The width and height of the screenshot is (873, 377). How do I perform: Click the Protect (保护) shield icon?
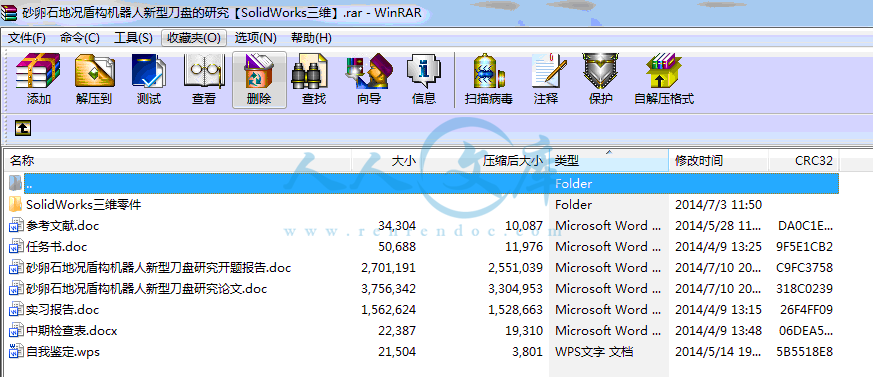pyautogui.click(x=600, y=71)
